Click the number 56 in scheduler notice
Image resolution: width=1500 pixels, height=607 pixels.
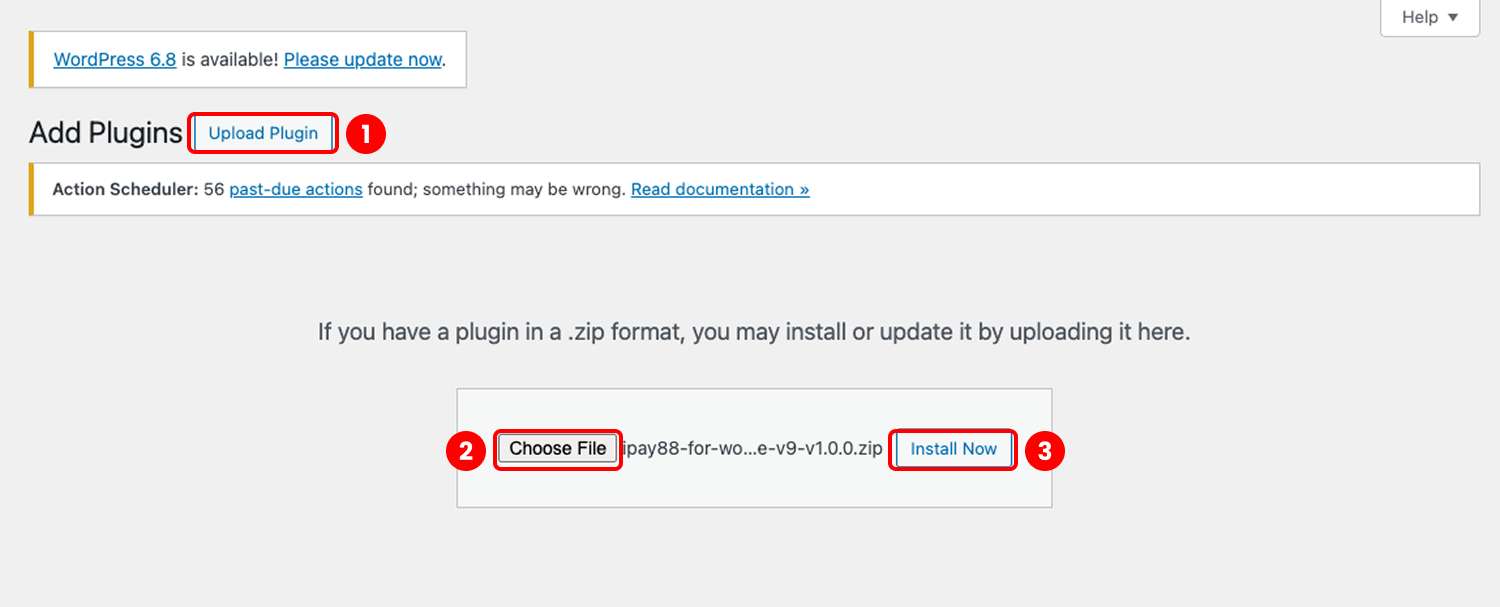point(214,189)
